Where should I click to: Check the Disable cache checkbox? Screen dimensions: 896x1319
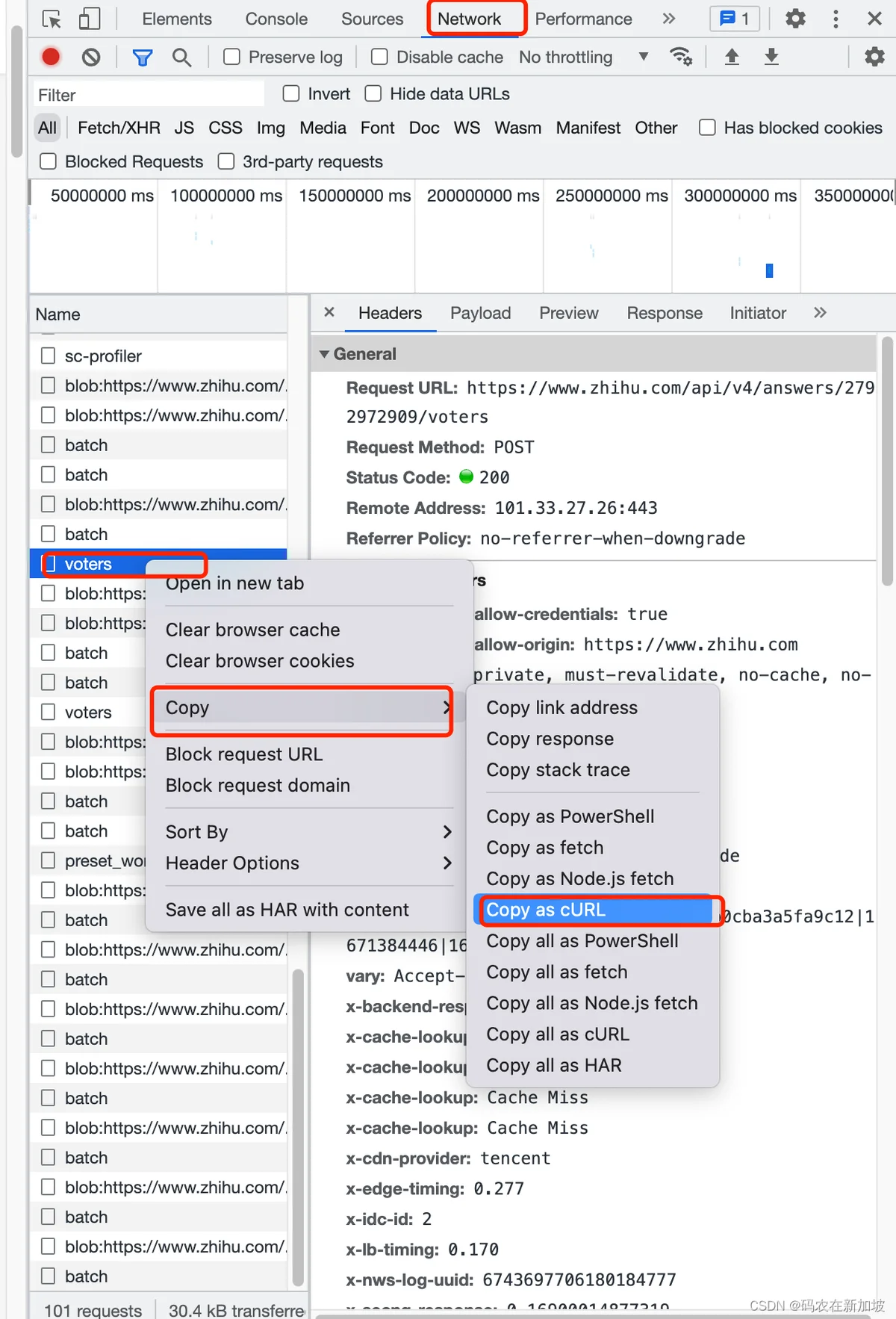click(x=379, y=57)
